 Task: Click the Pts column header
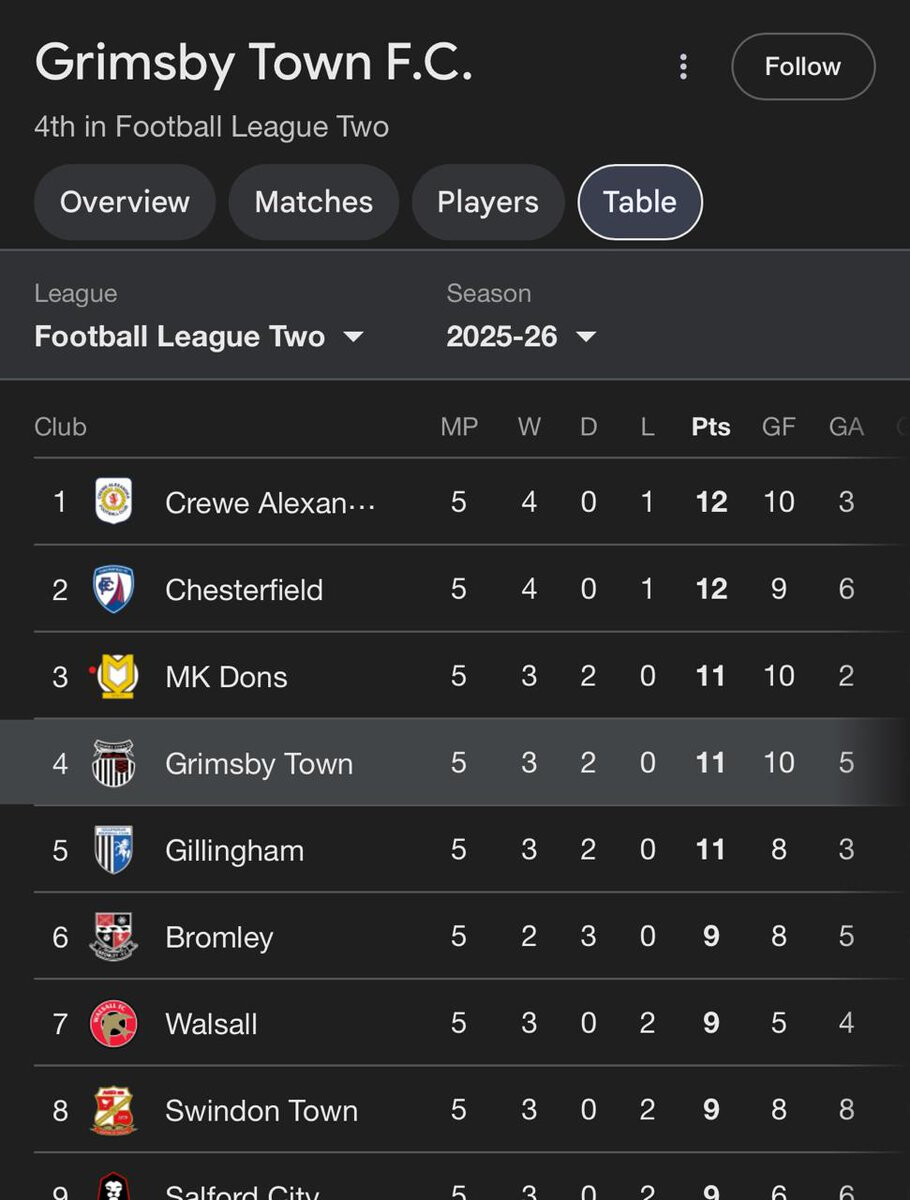(x=711, y=427)
